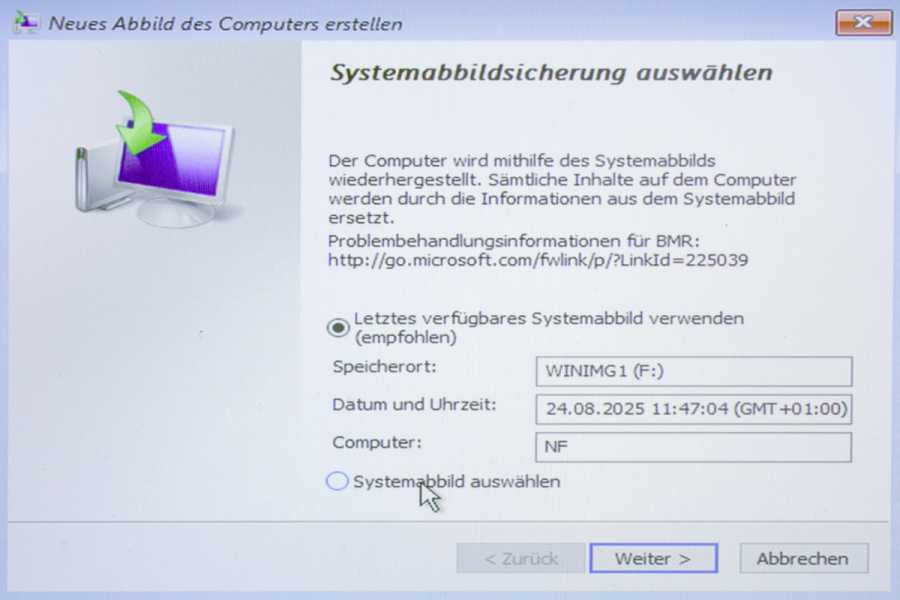Click the Speicherort field showing WINIMG1 (F:)
Viewport: 900px width, 600px height.
click(693, 371)
